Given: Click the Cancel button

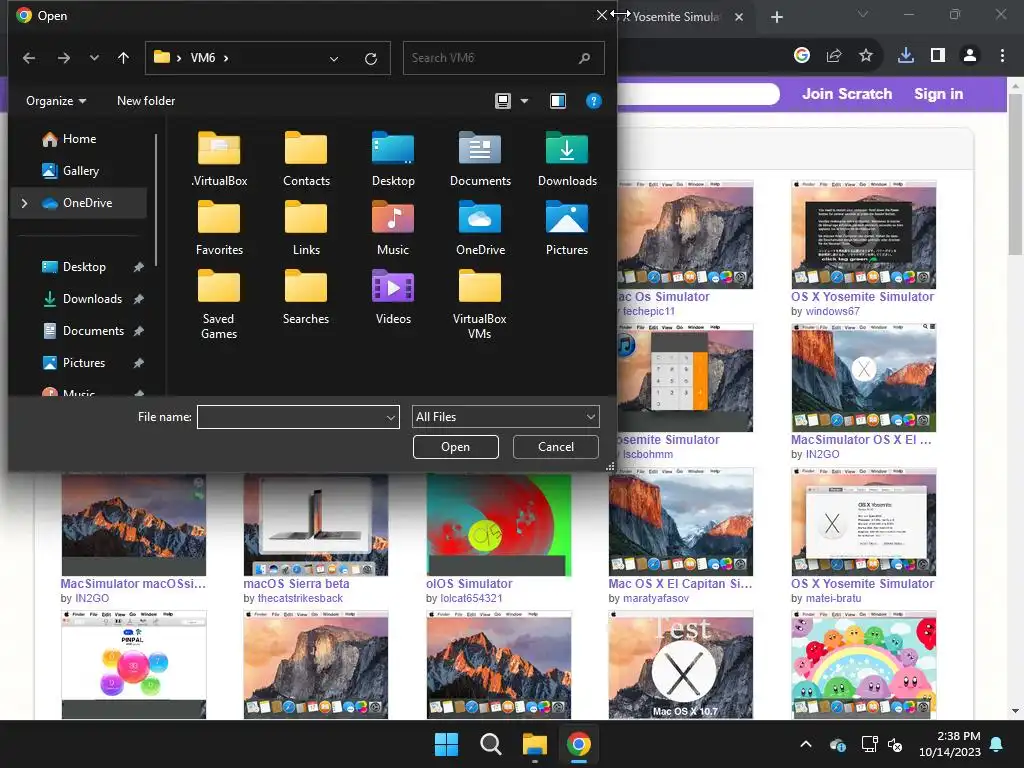Looking at the screenshot, I should [x=556, y=447].
